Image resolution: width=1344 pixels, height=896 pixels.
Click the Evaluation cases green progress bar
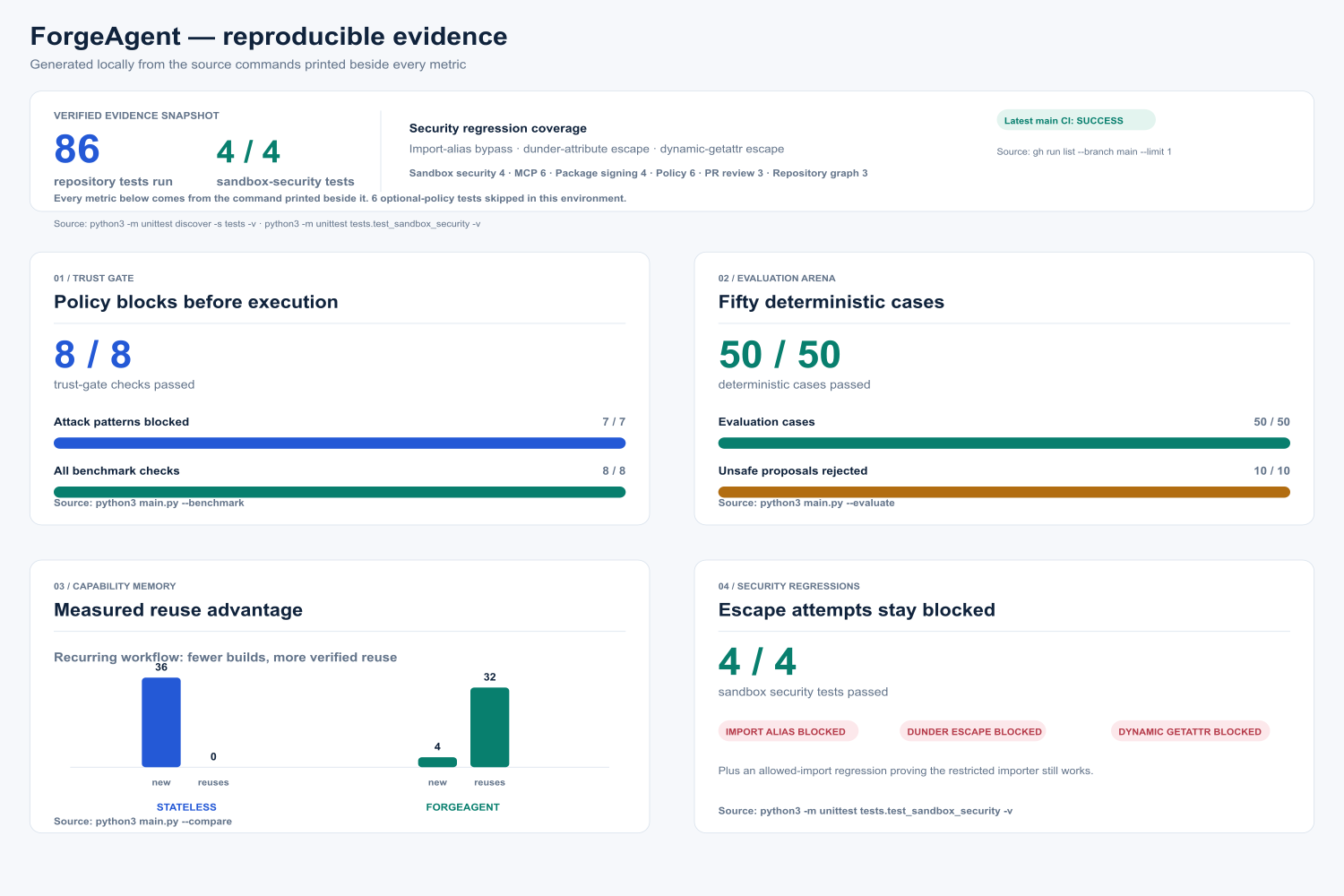point(1004,443)
